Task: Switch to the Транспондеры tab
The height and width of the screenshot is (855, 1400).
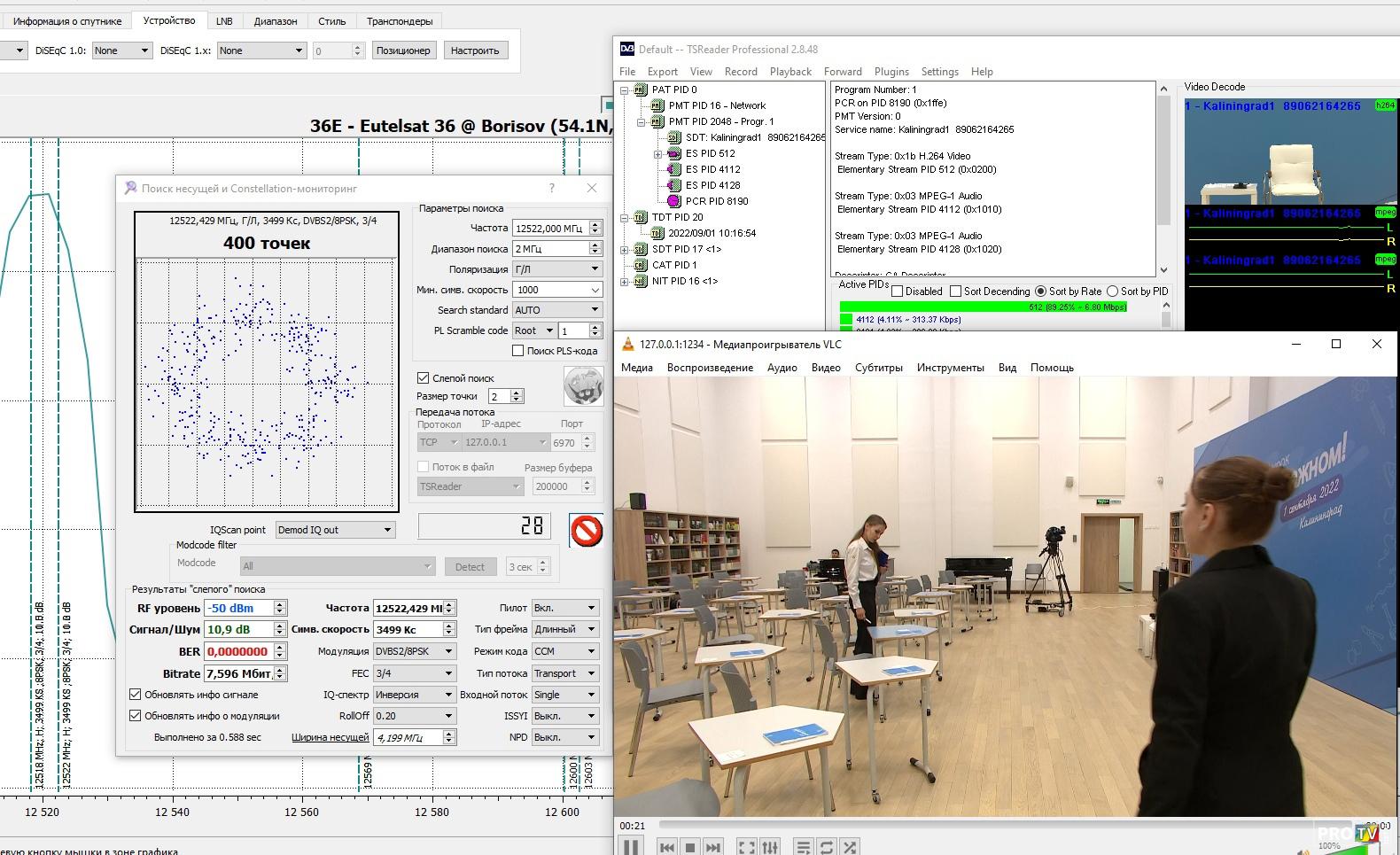Action: coord(399,21)
